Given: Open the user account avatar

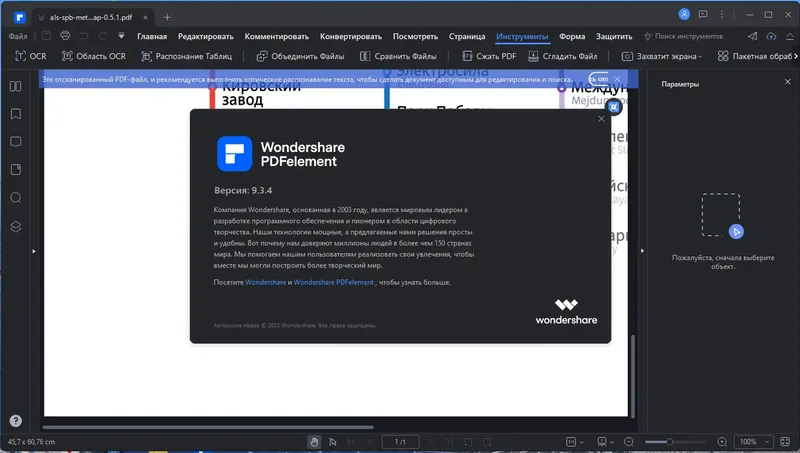Looking at the screenshot, I should [x=684, y=14].
